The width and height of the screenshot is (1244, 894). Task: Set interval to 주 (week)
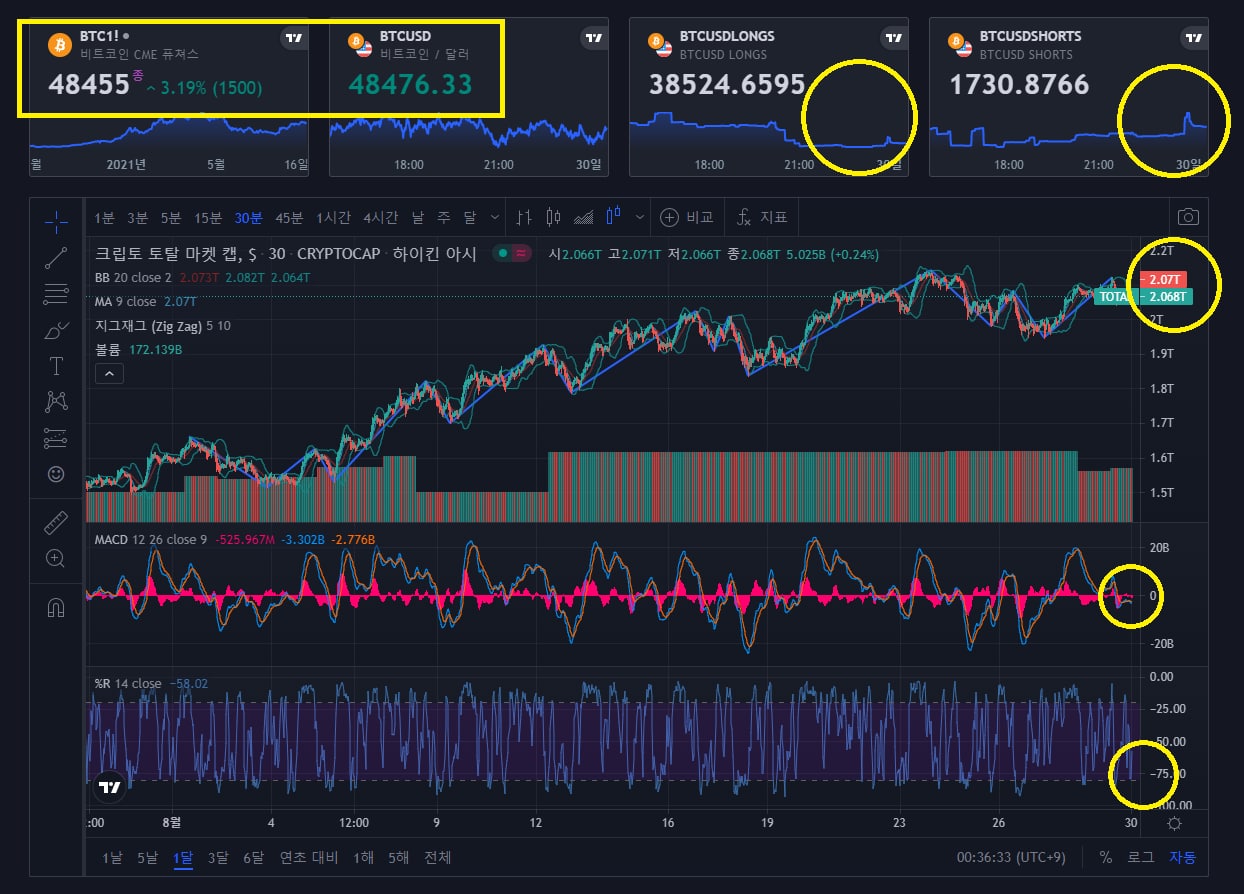pos(444,217)
